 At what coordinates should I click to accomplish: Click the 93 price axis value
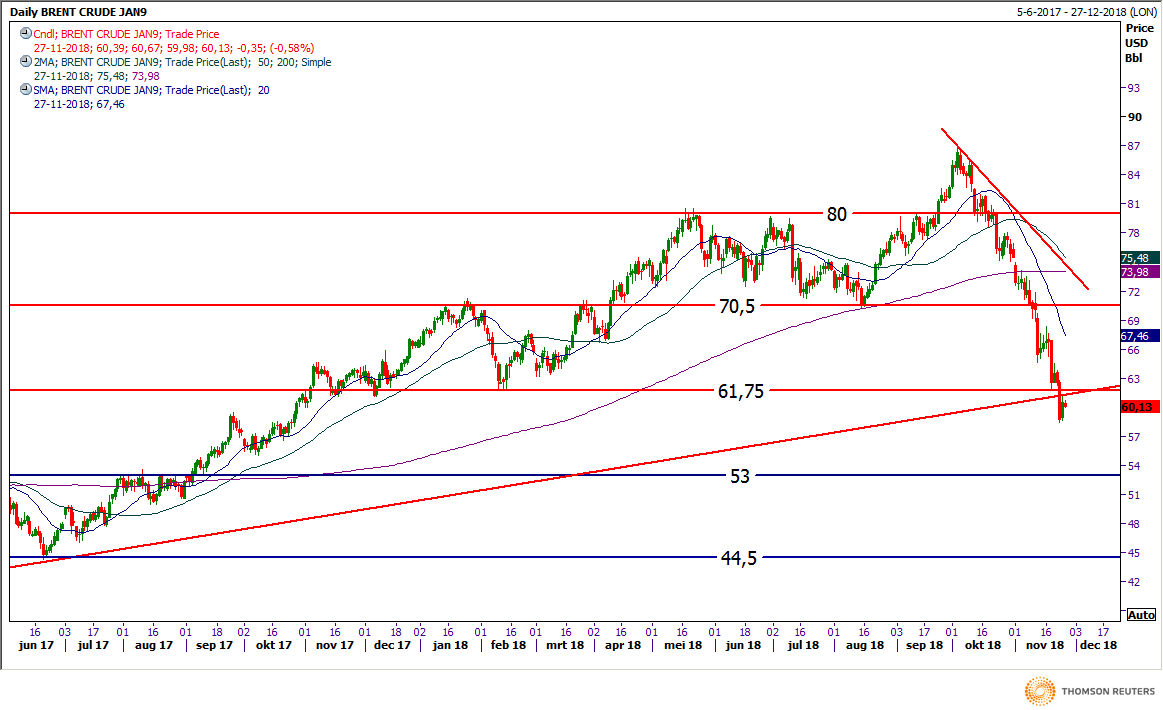1133,88
